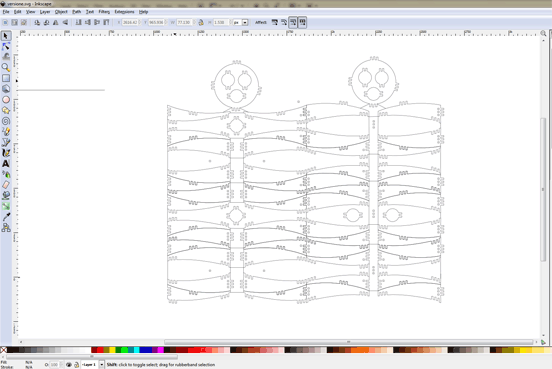Open the px units dropdown
This screenshot has width=552, height=369.
pos(245,23)
